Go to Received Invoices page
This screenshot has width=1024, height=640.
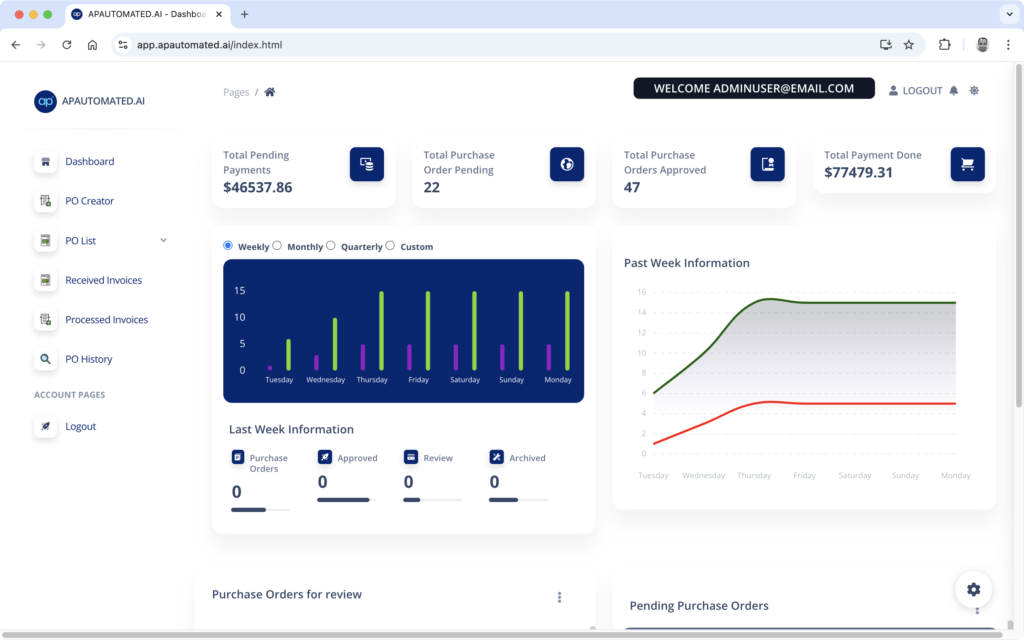pyautogui.click(x=103, y=280)
